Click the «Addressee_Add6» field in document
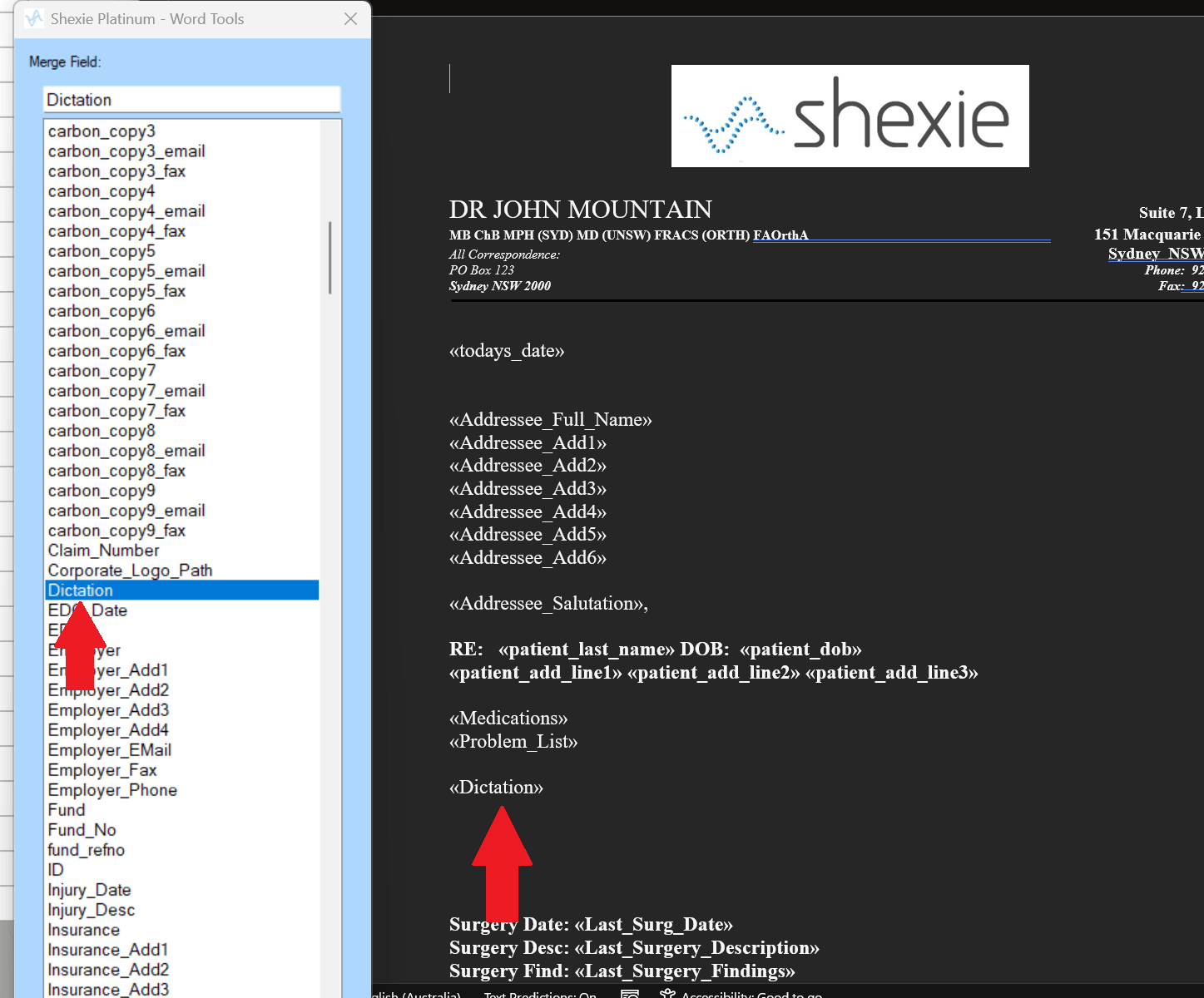The width and height of the screenshot is (1204, 998). 528,558
